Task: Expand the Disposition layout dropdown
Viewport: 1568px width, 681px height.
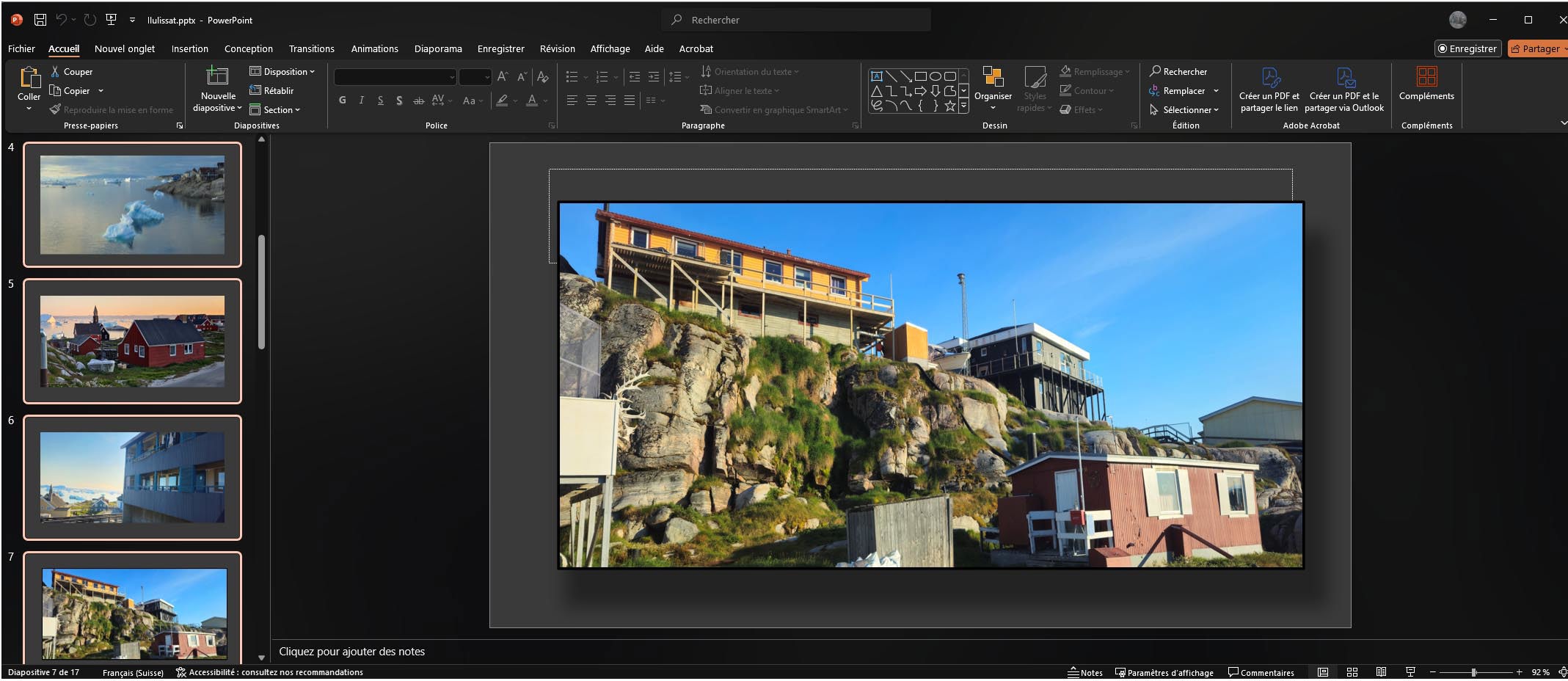Action: click(282, 71)
